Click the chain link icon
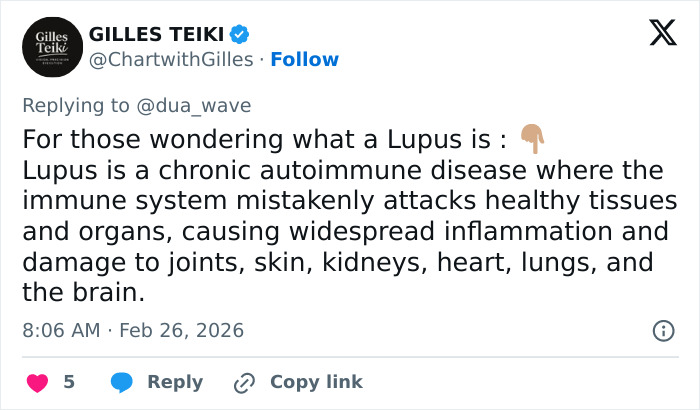This screenshot has height=410, width=700. (244, 382)
